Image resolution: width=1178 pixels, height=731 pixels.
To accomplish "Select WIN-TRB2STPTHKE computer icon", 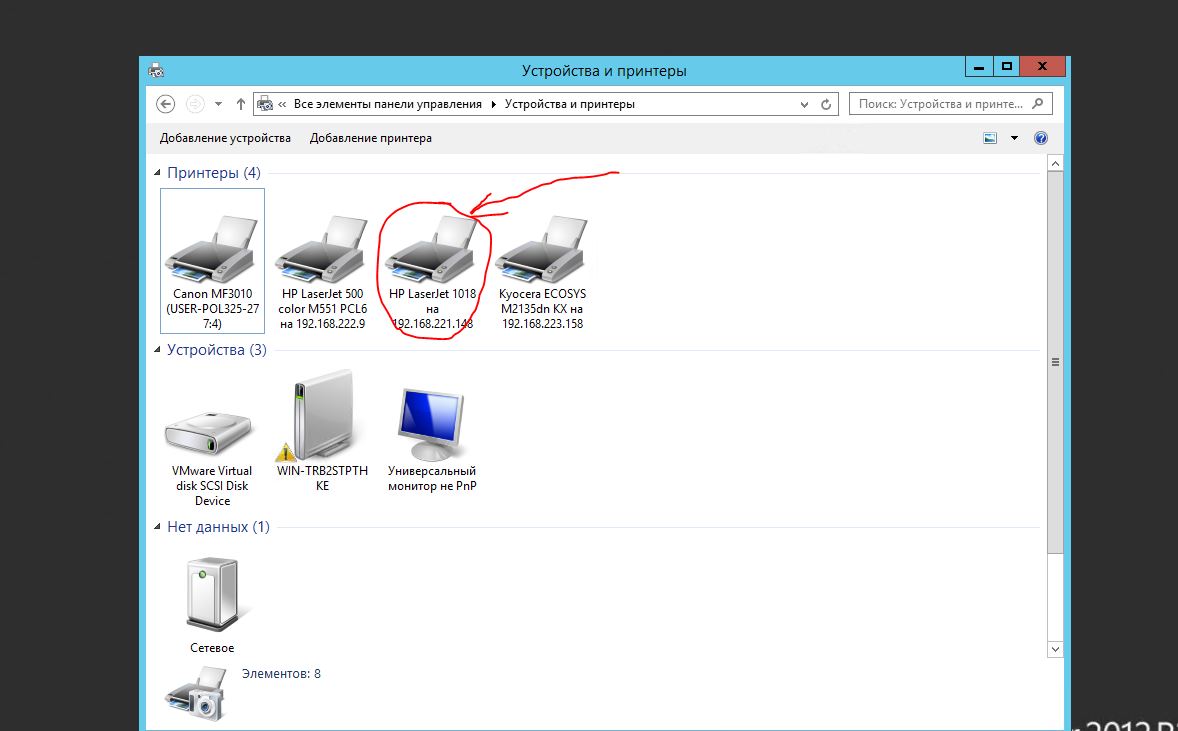I will tap(322, 415).
